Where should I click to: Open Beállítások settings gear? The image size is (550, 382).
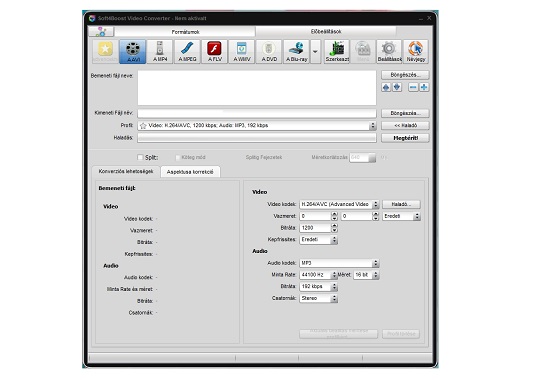point(389,52)
